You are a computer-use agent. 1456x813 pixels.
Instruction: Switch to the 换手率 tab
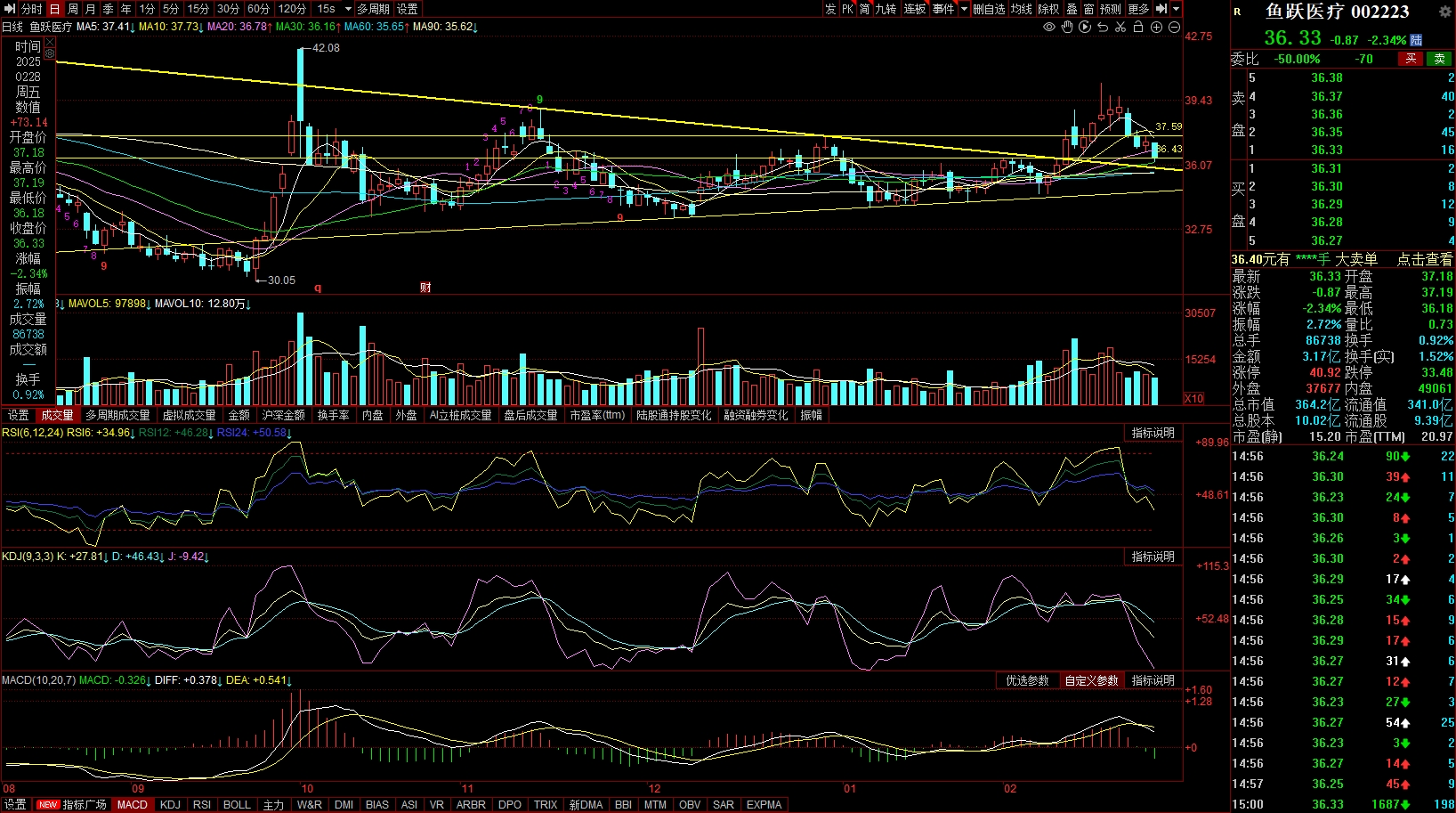[333, 415]
